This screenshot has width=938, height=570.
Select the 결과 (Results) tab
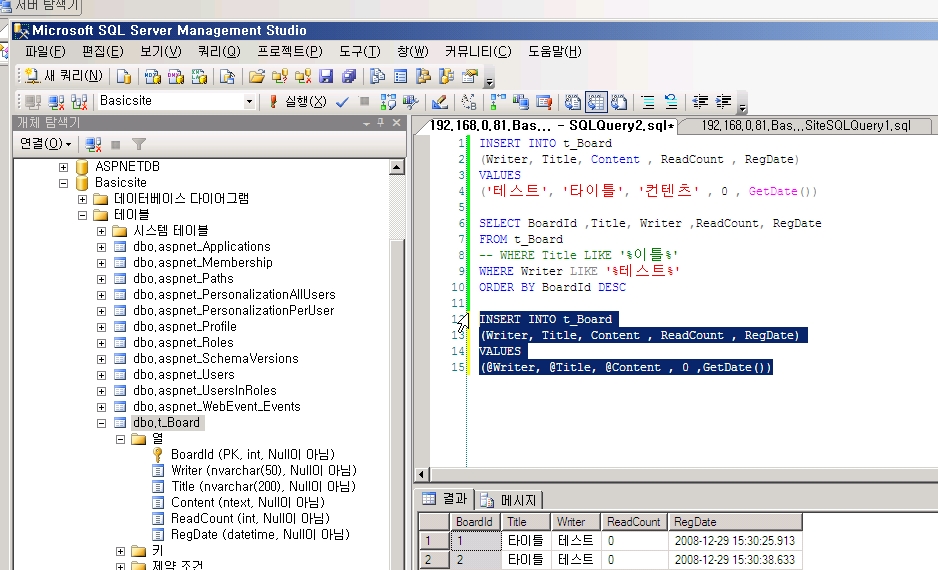(x=444, y=499)
